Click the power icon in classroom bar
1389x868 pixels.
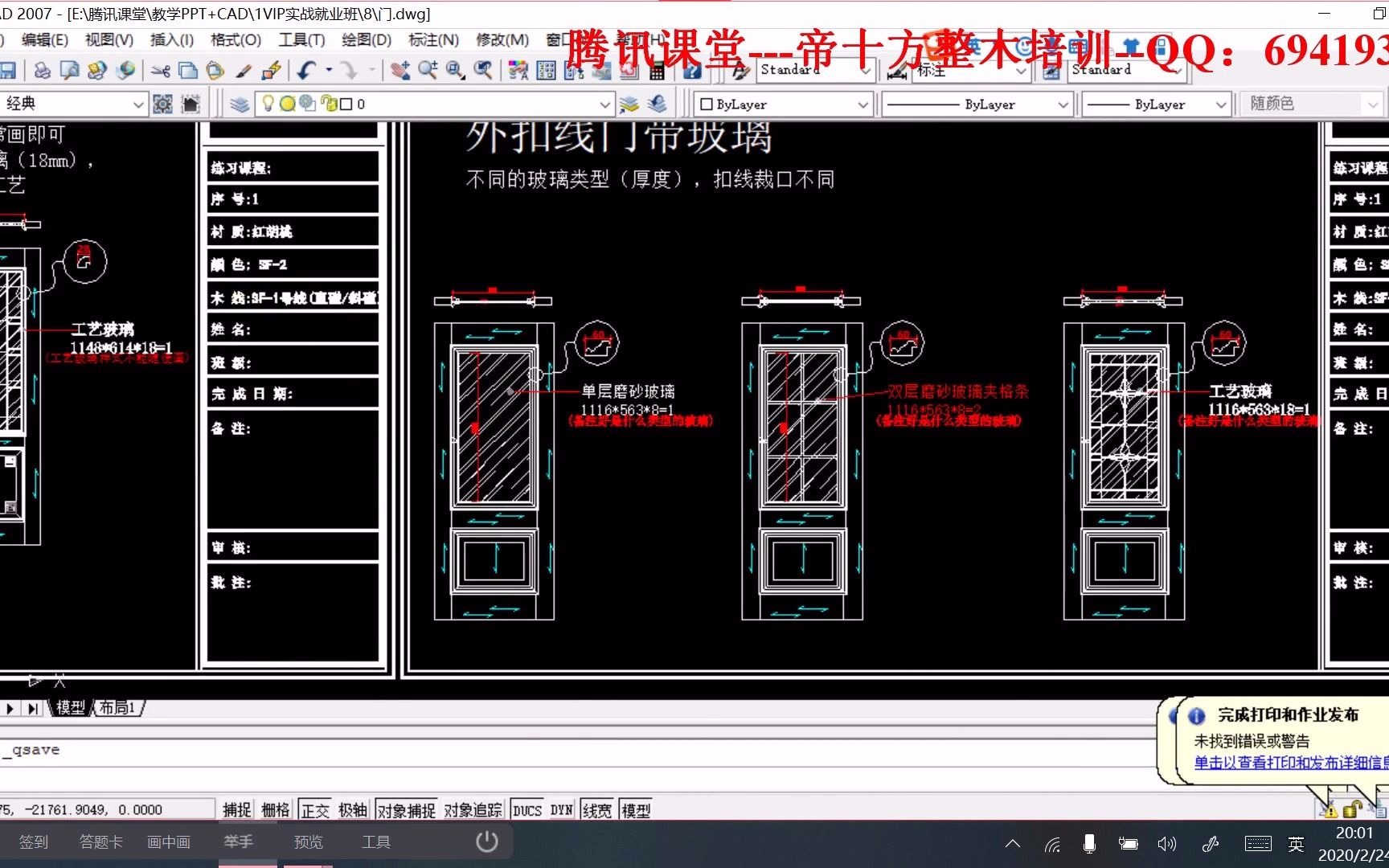(x=487, y=842)
